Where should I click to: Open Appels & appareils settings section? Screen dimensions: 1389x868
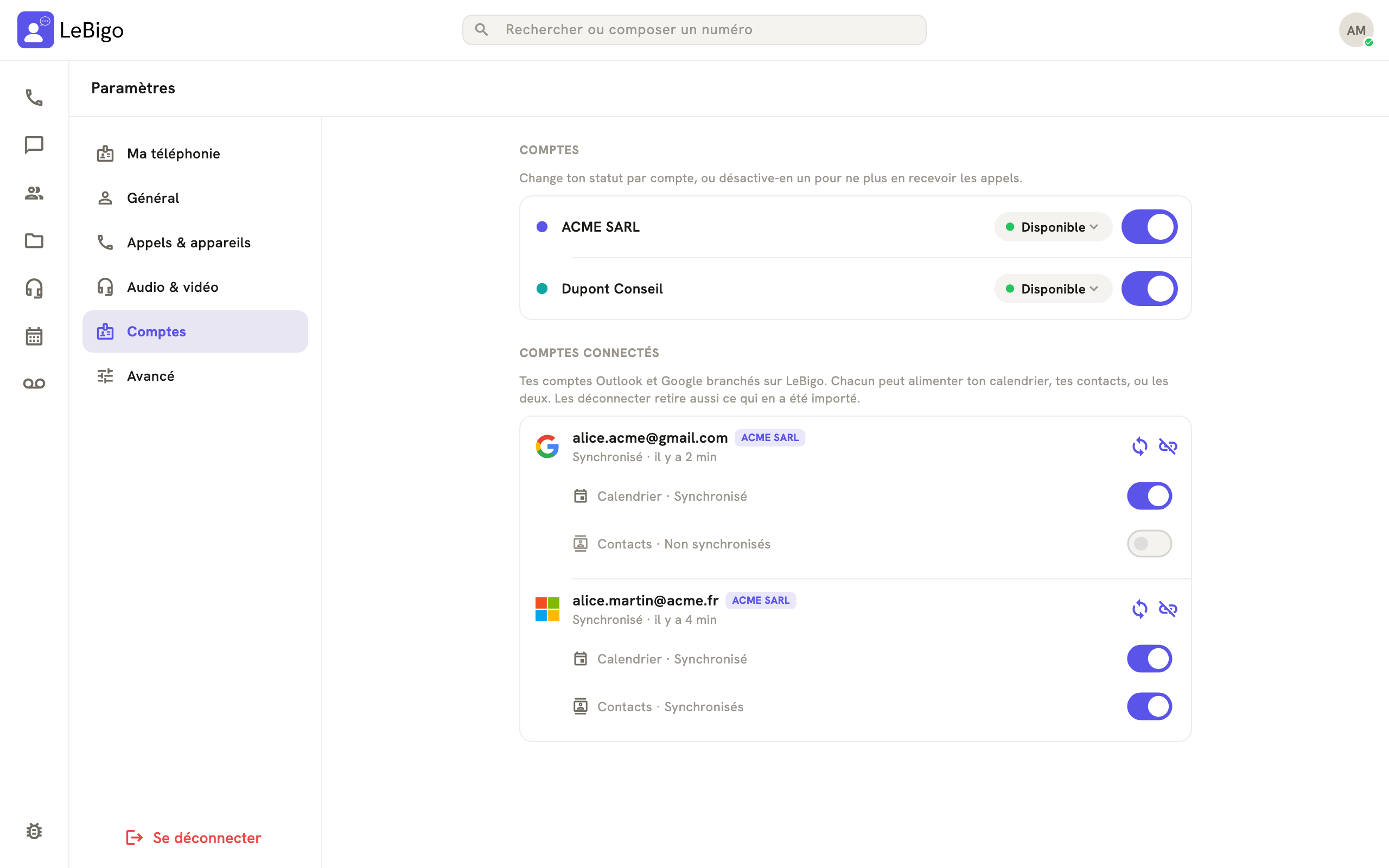(x=195, y=242)
